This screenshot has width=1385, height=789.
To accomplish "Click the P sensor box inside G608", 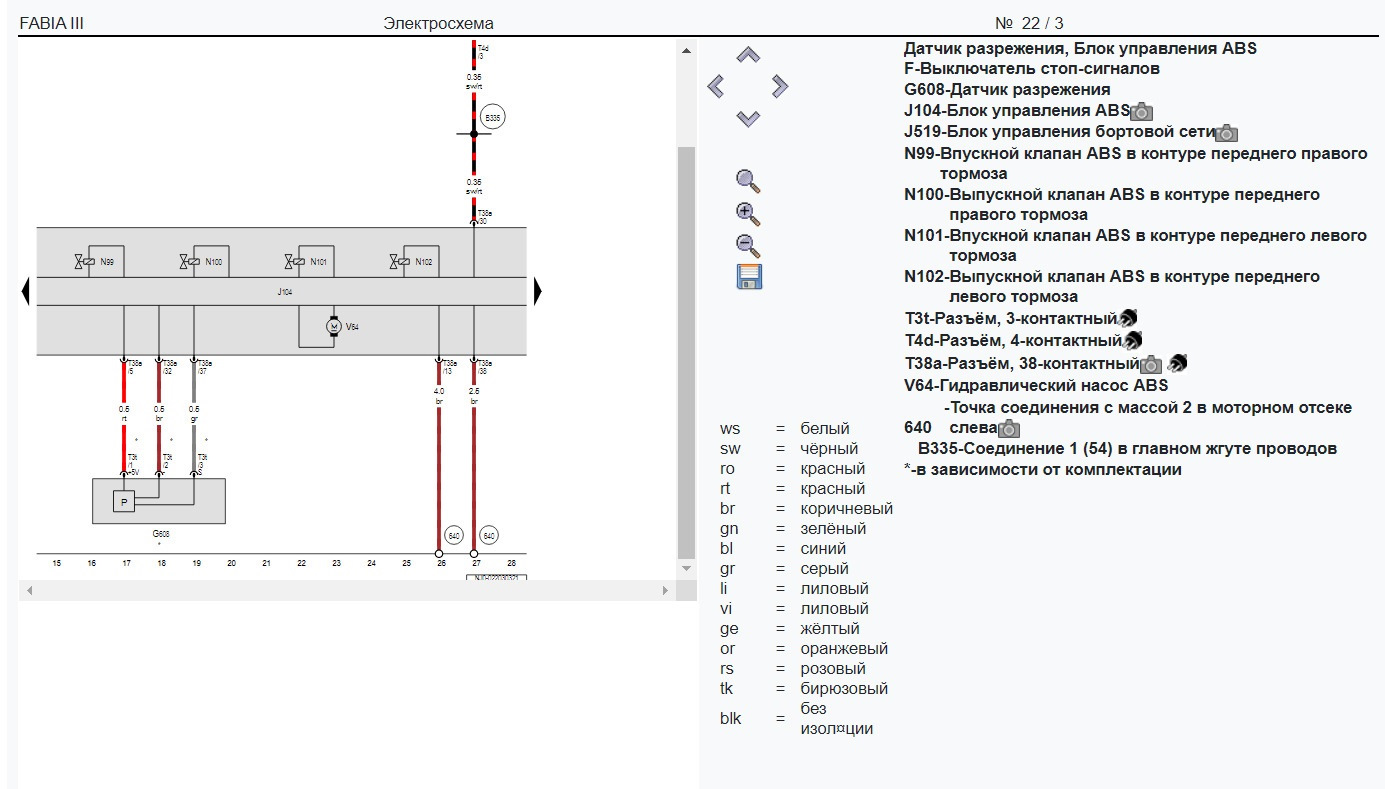I will coord(124,501).
